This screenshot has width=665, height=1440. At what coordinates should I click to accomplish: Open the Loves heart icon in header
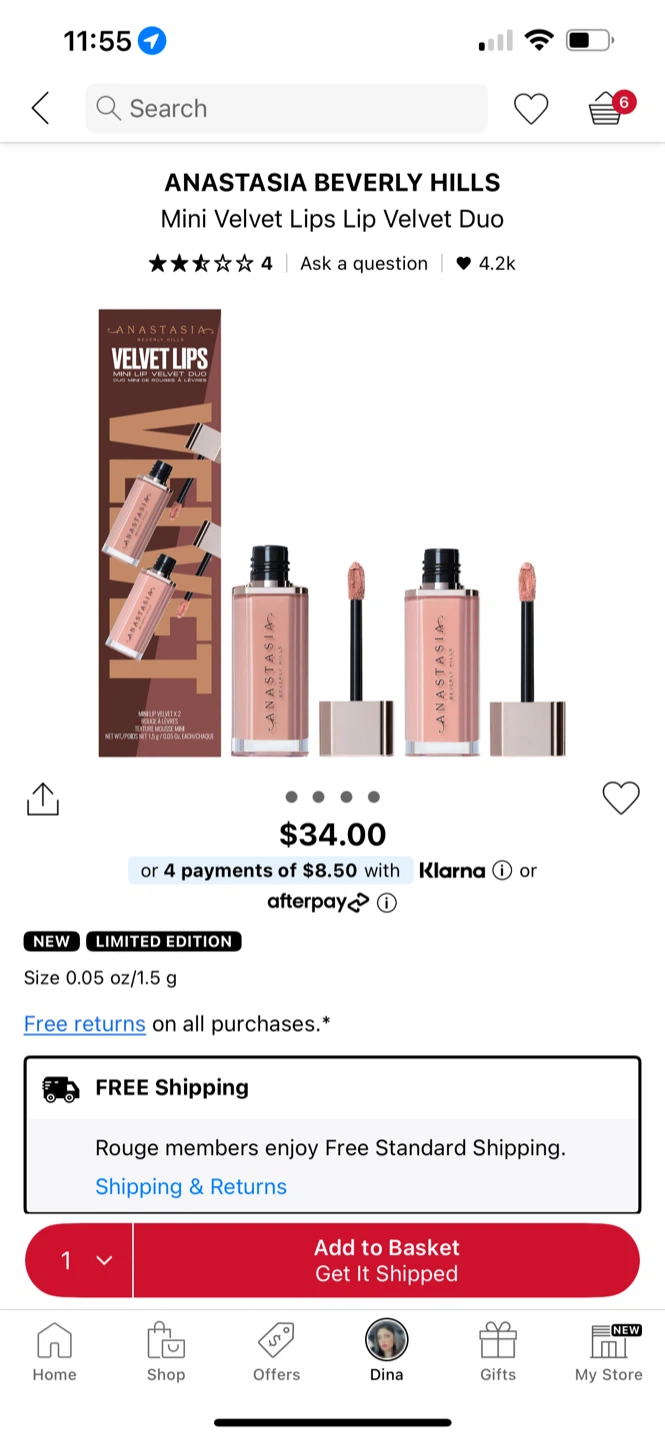531,108
